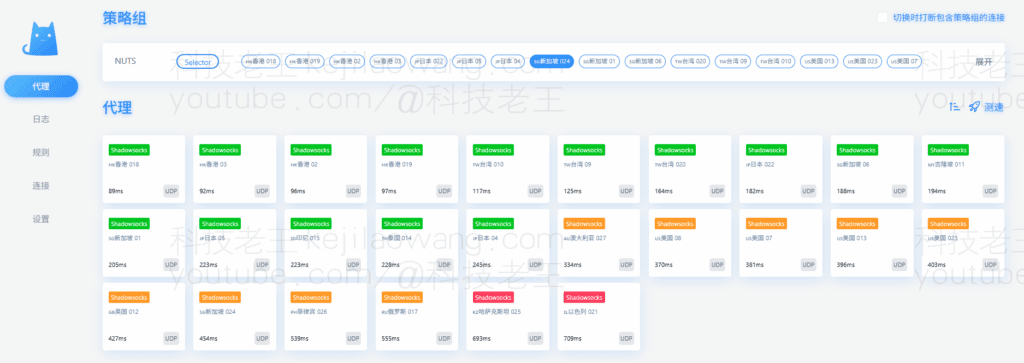Open the 代理 sidebar tab
This screenshot has width=1024, height=363.
[41, 86]
